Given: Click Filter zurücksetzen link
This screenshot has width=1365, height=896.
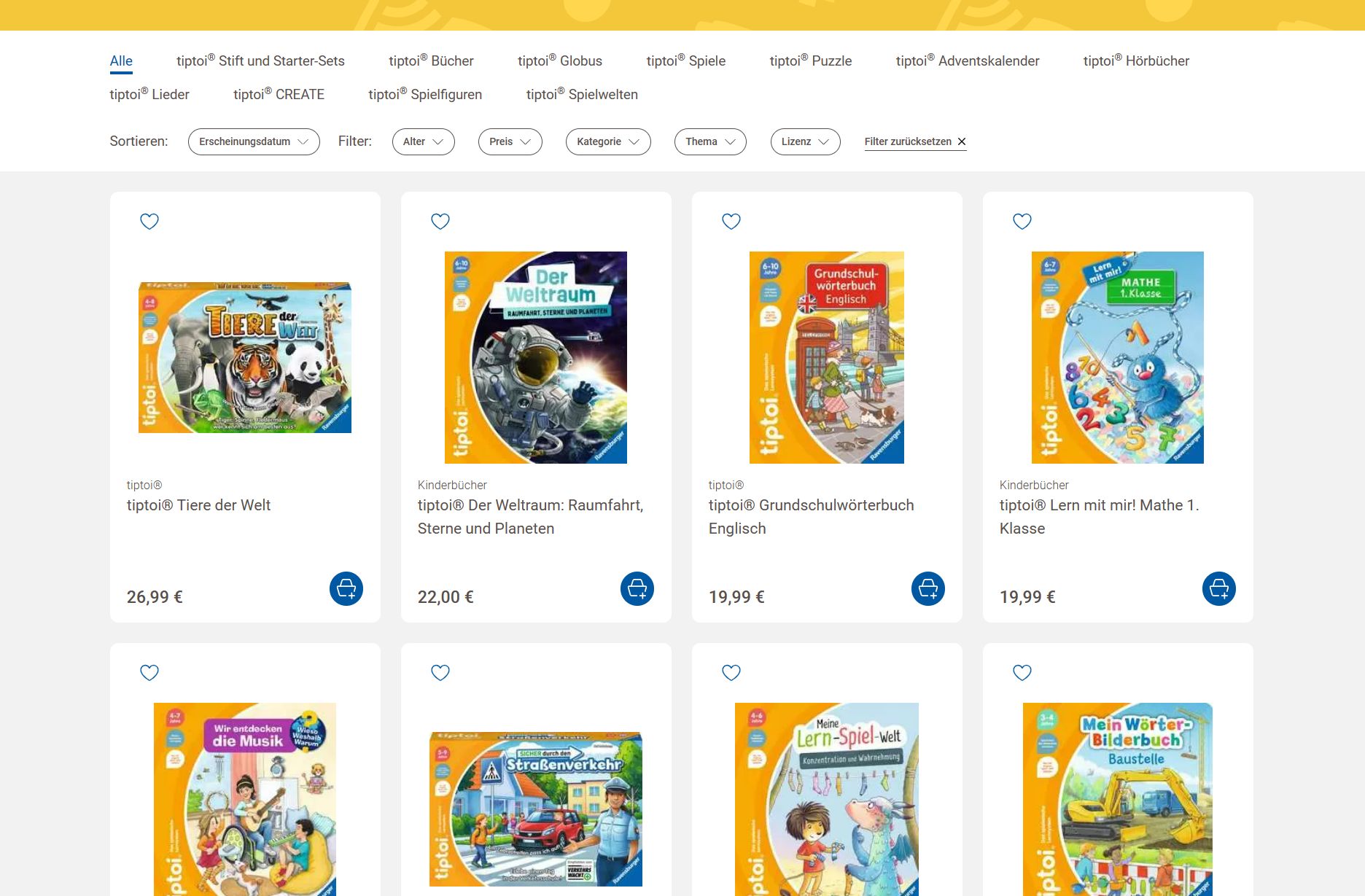Looking at the screenshot, I should click(x=915, y=141).
